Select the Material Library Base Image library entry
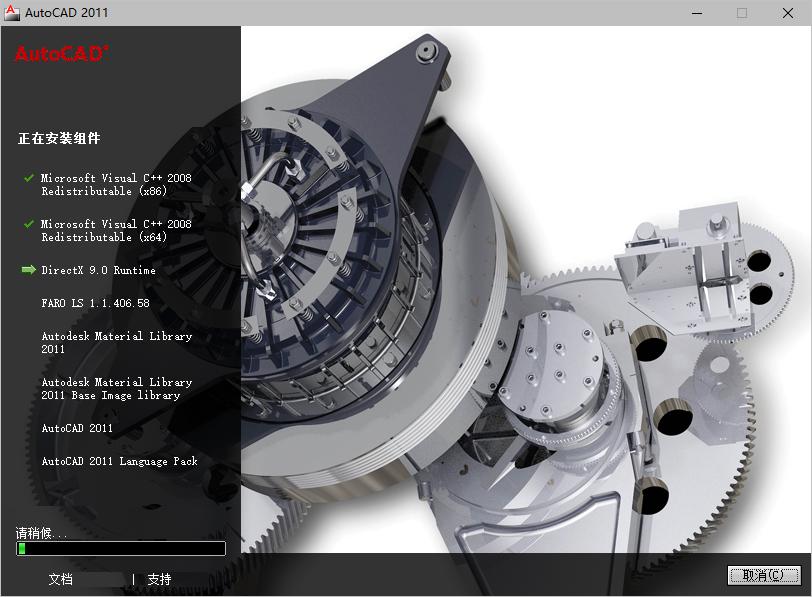The image size is (812, 597). [117, 388]
